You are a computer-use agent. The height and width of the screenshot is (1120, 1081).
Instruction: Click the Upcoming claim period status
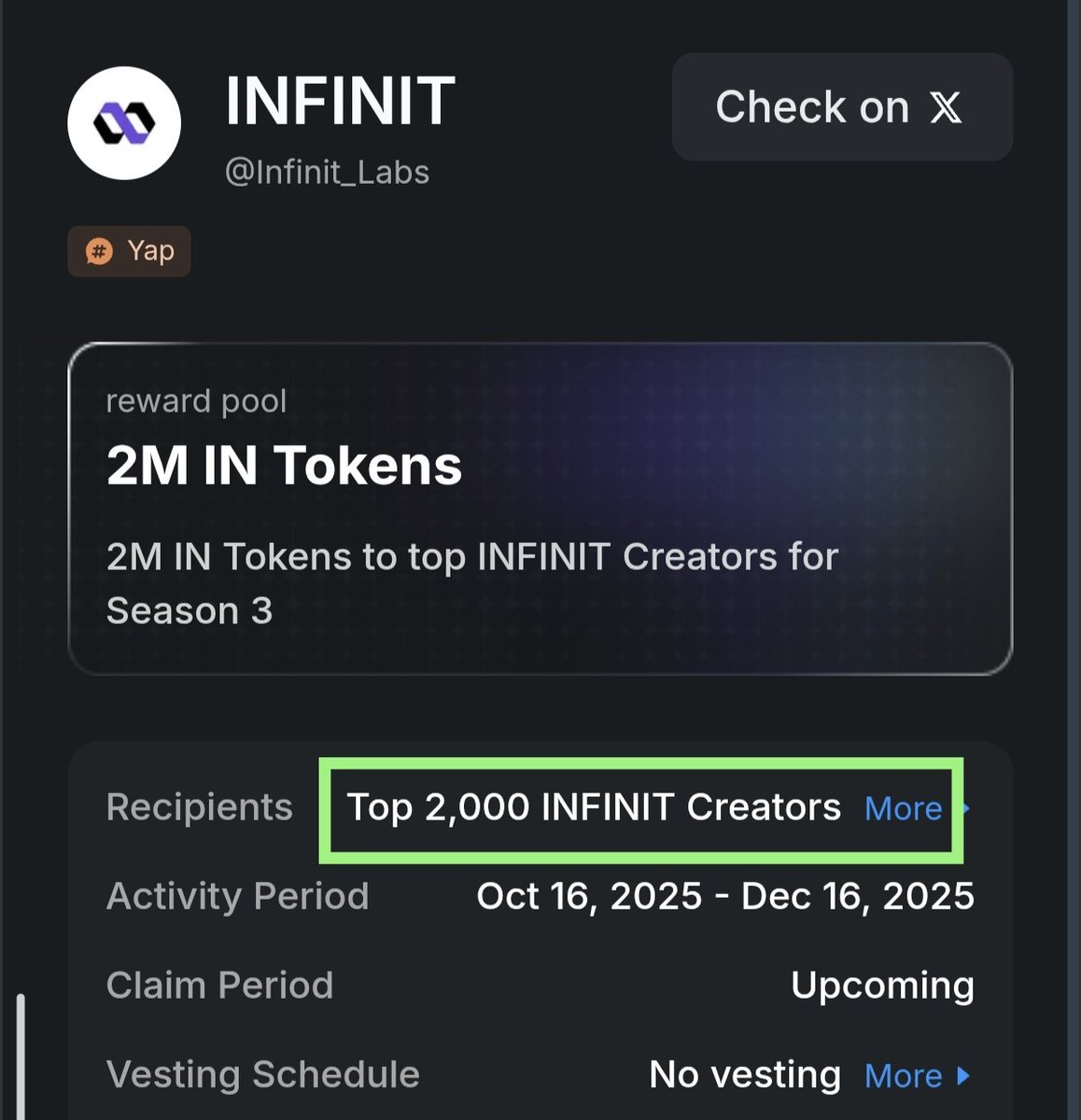pos(882,986)
